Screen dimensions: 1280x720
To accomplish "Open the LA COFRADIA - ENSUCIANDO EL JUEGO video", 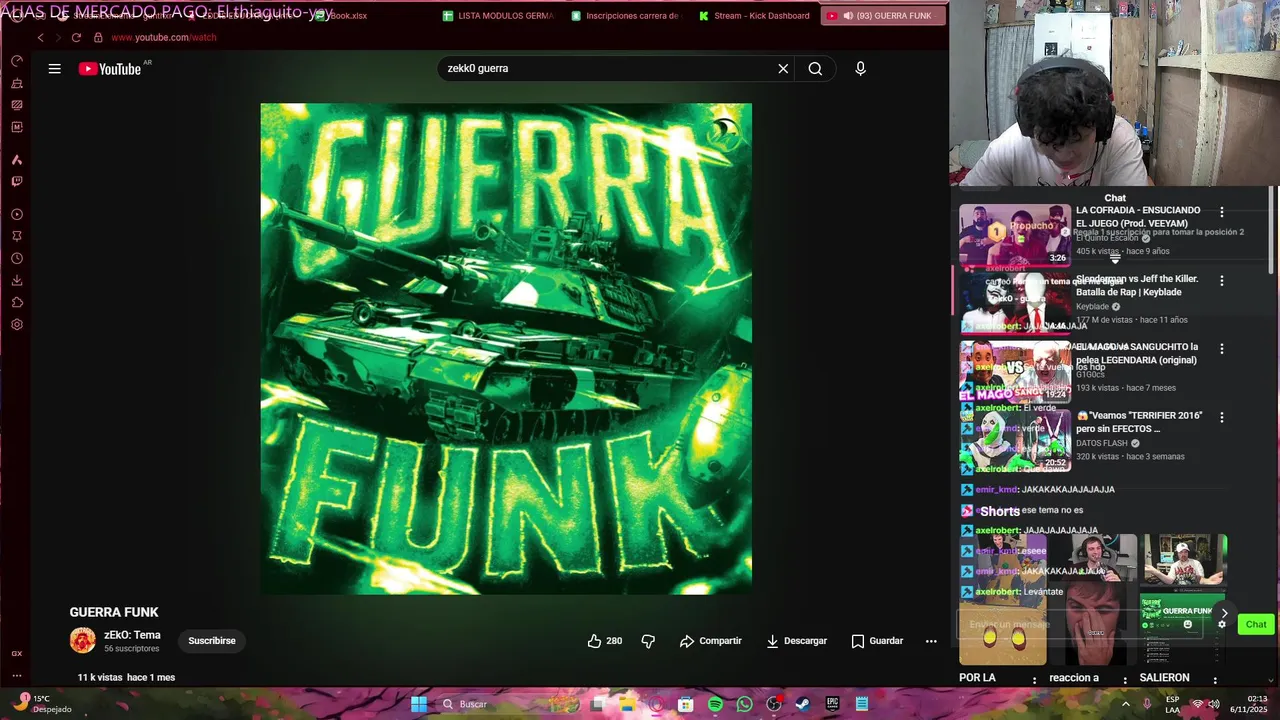I will point(1138,217).
